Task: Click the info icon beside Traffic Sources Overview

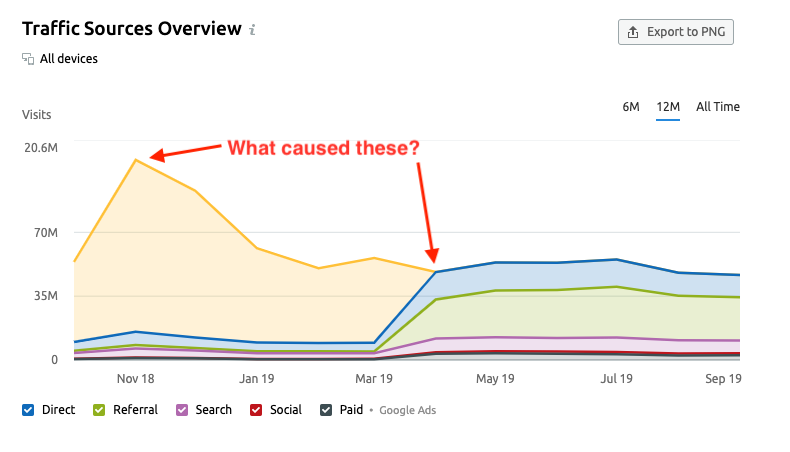Action: tap(253, 30)
